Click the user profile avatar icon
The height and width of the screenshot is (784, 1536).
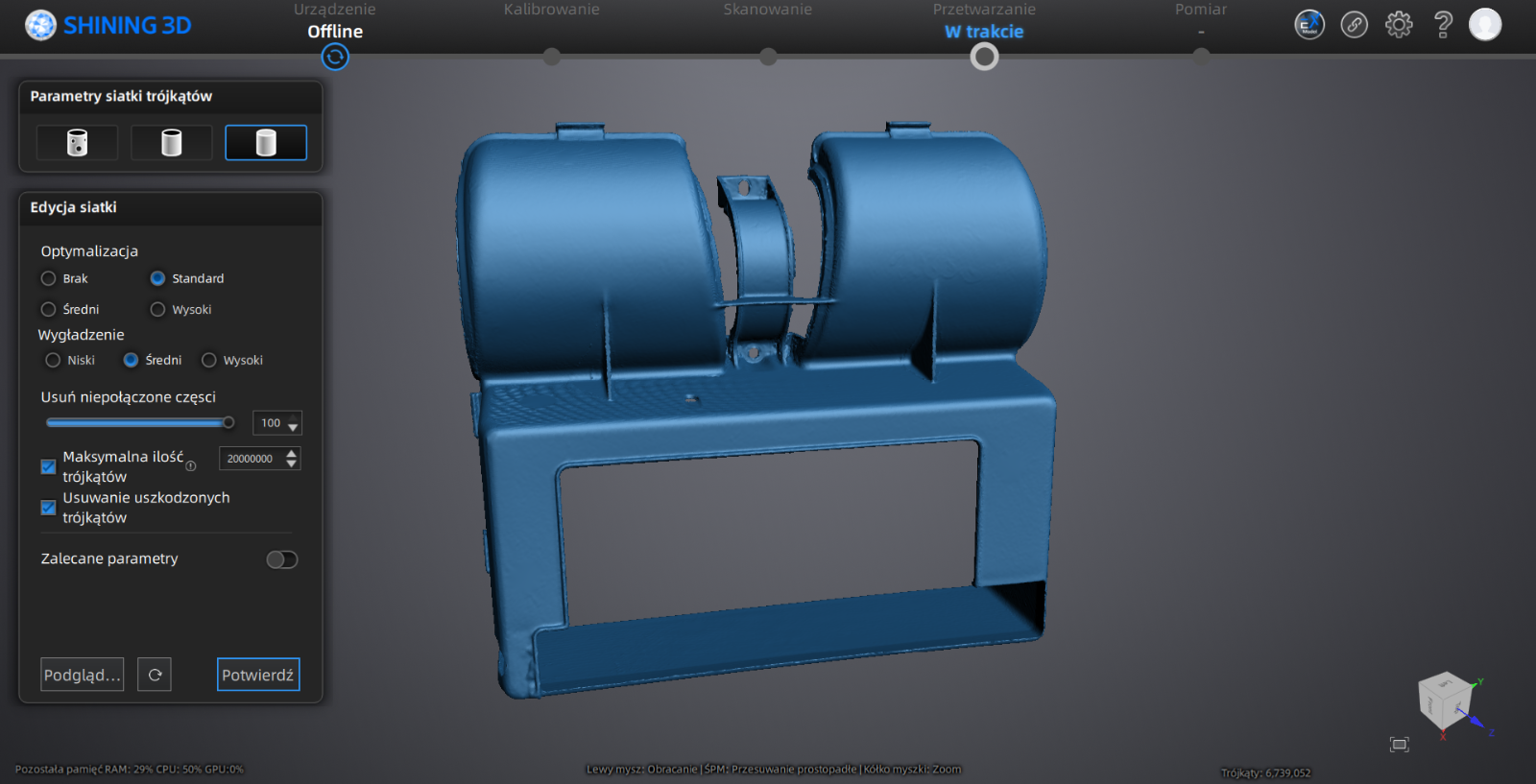[1484, 25]
